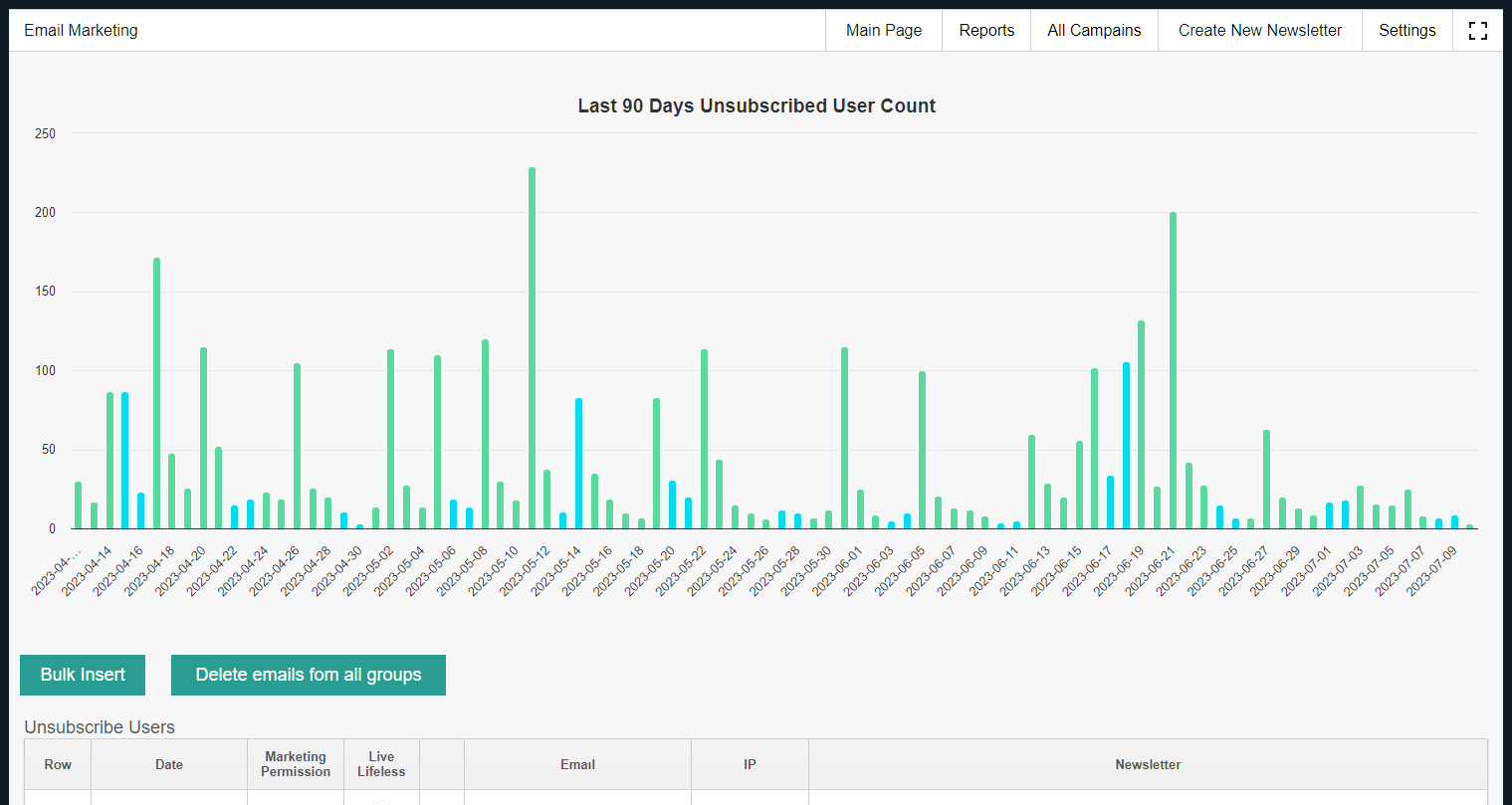This screenshot has width=1512, height=805.
Task: Open the Main Page menu item
Action: click(884, 31)
